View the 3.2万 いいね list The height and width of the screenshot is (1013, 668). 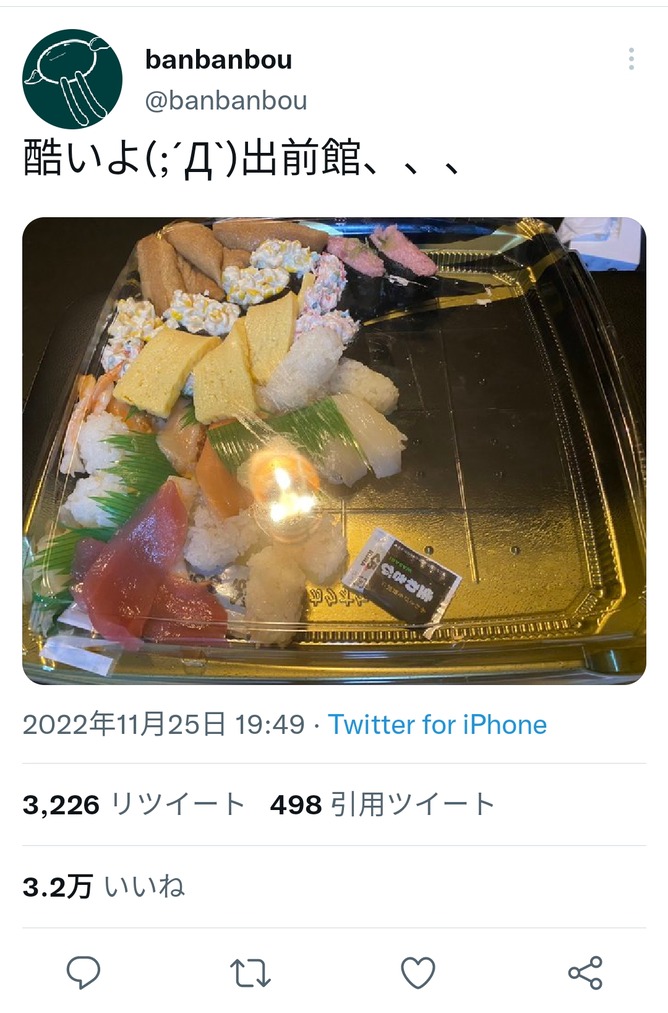tap(103, 887)
